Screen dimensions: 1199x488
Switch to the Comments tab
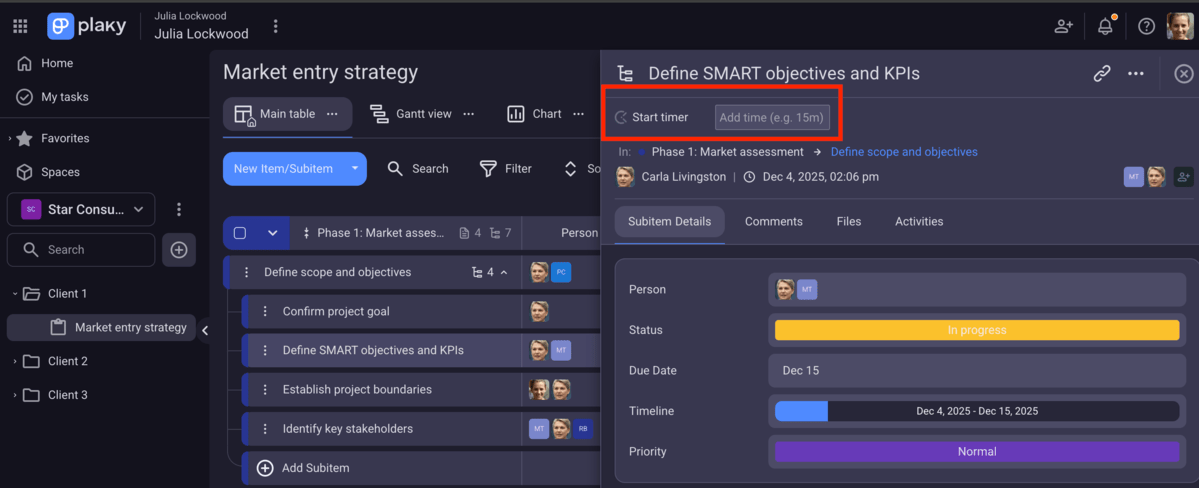[x=773, y=221]
